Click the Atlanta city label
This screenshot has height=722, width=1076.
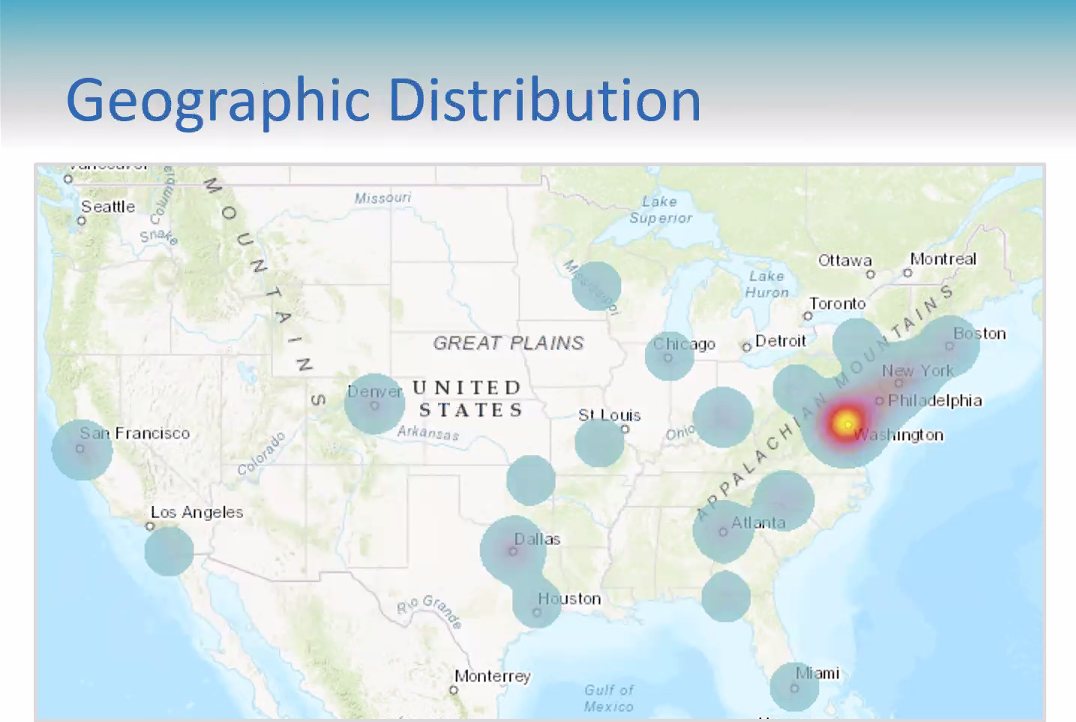(758, 523)
